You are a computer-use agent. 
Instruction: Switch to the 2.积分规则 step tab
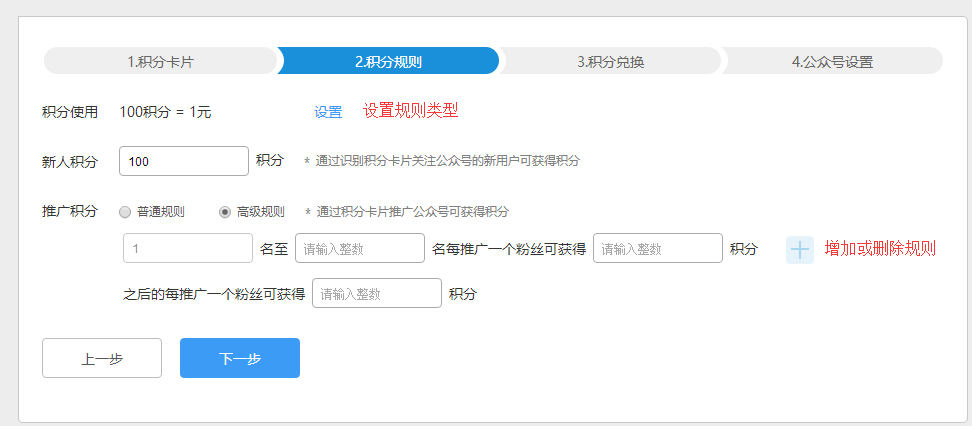[x=388, y=61]
